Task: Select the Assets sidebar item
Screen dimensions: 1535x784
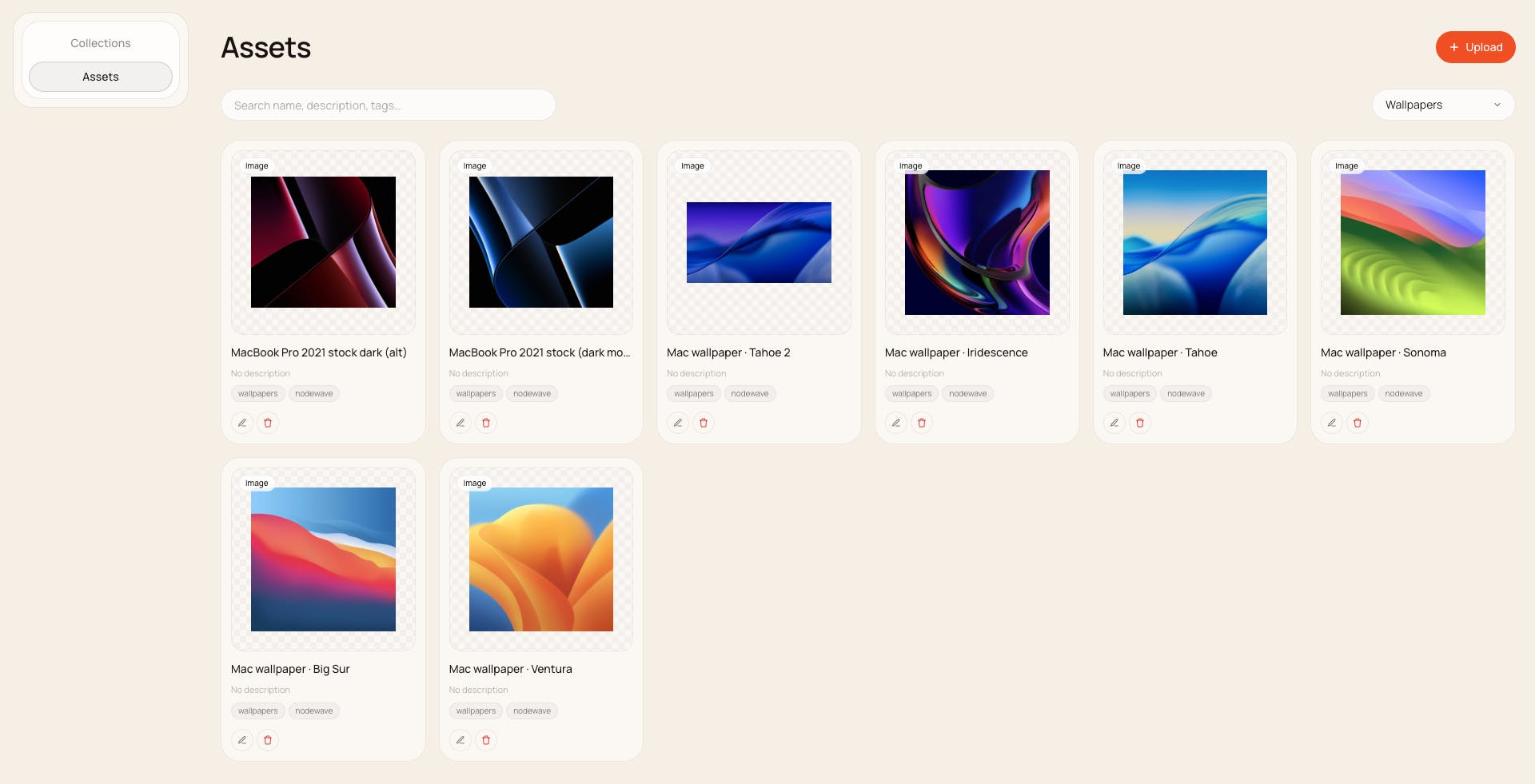Action: click(101, 77)
